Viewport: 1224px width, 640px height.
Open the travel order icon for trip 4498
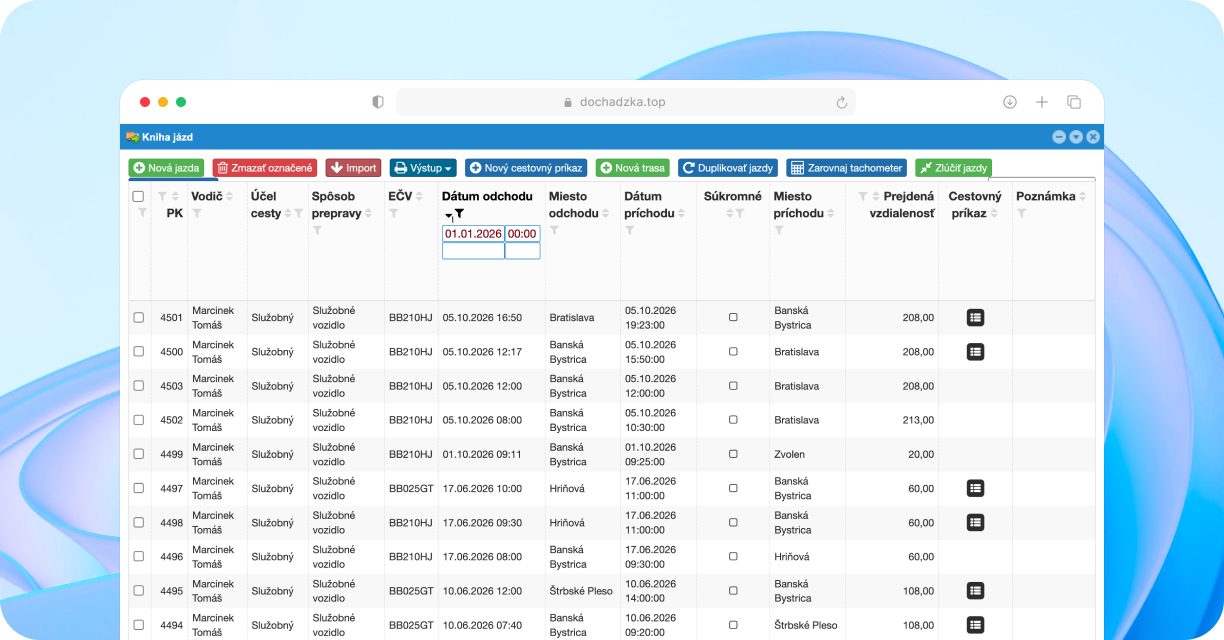[976, 522]
